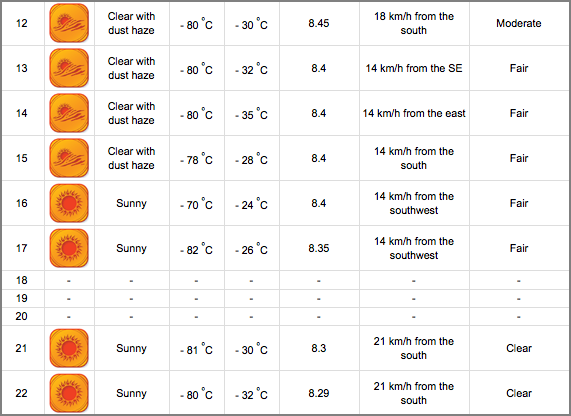This screenshot has height=416, width=571.
Task: Click the sunny weather icon for day 21
Action: [69, 348]
